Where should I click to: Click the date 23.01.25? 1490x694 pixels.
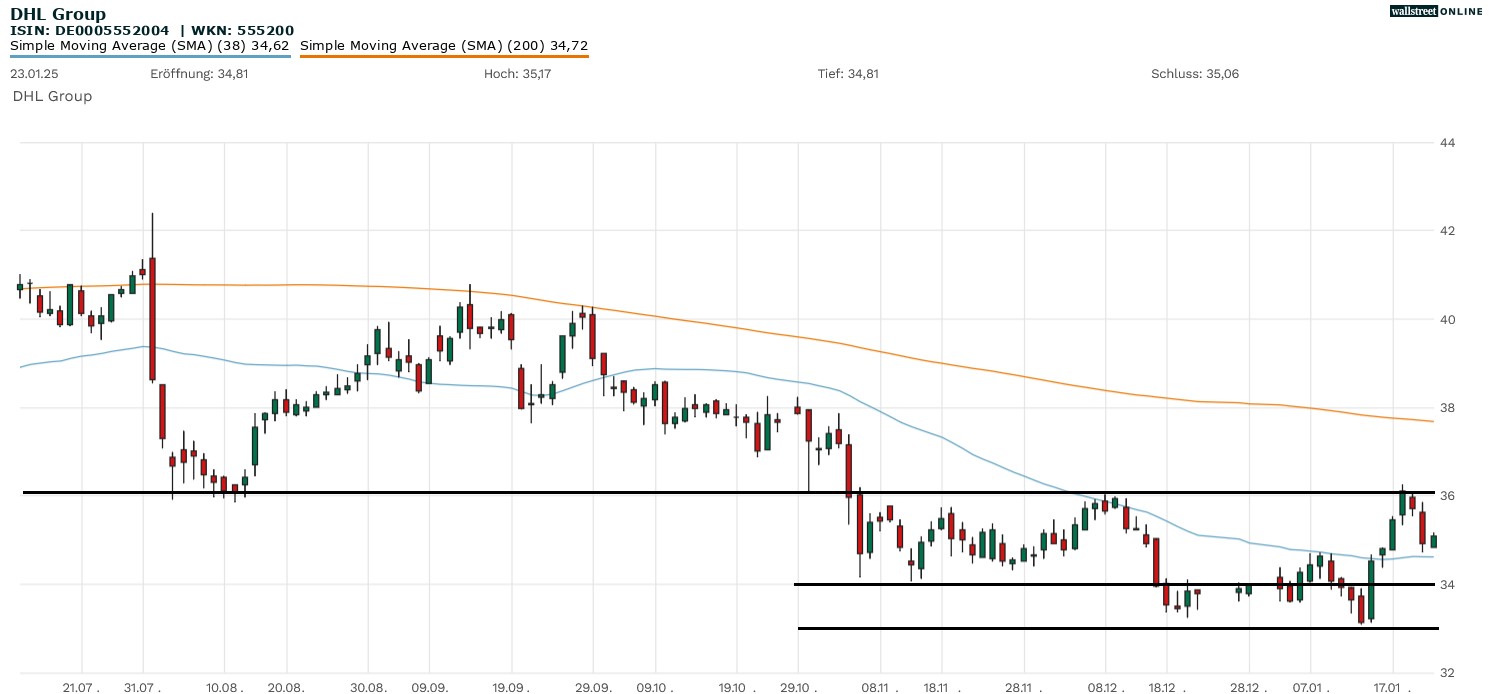click(33, 74)
